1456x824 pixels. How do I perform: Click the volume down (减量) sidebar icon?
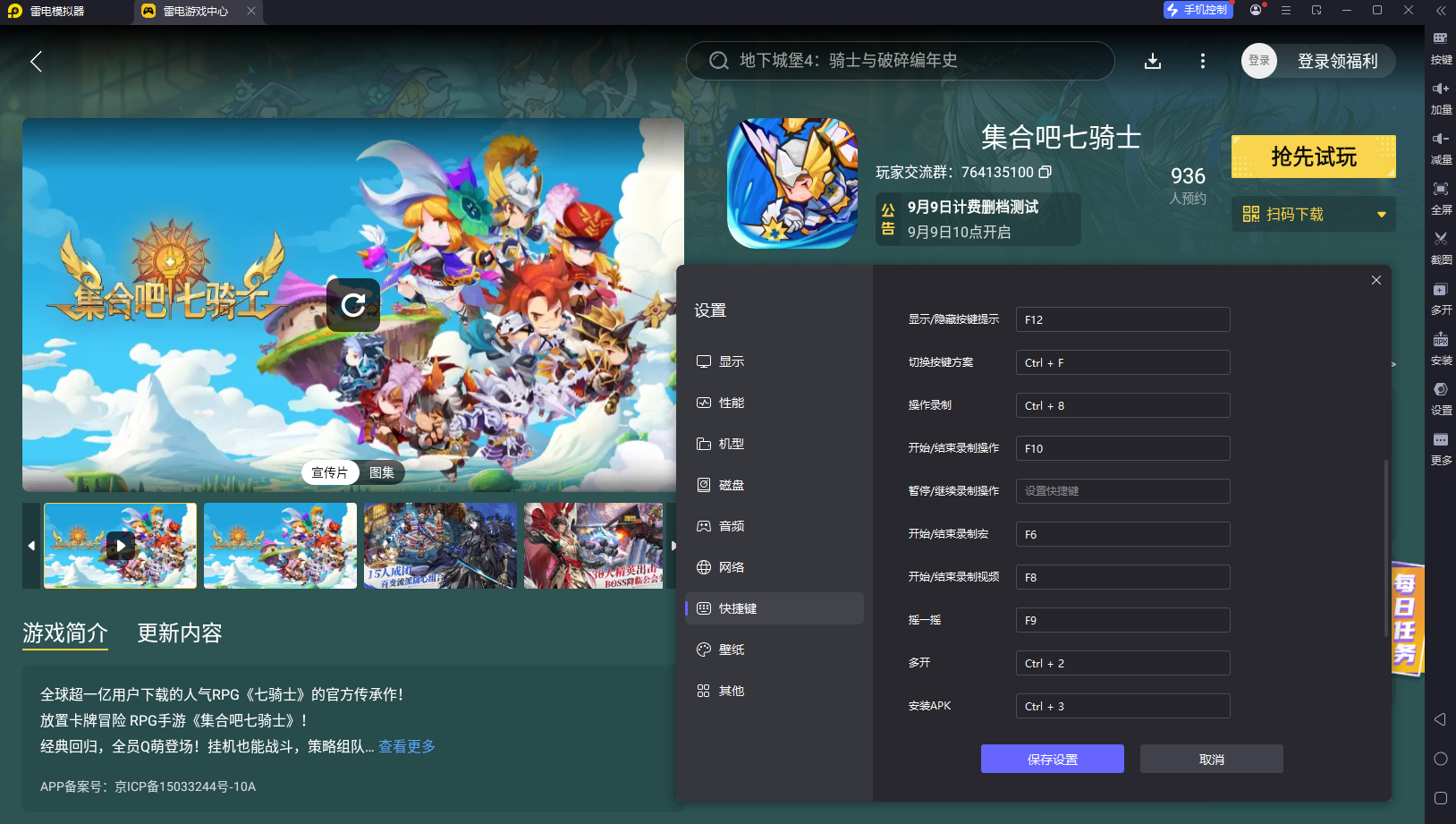(1441, 149)
